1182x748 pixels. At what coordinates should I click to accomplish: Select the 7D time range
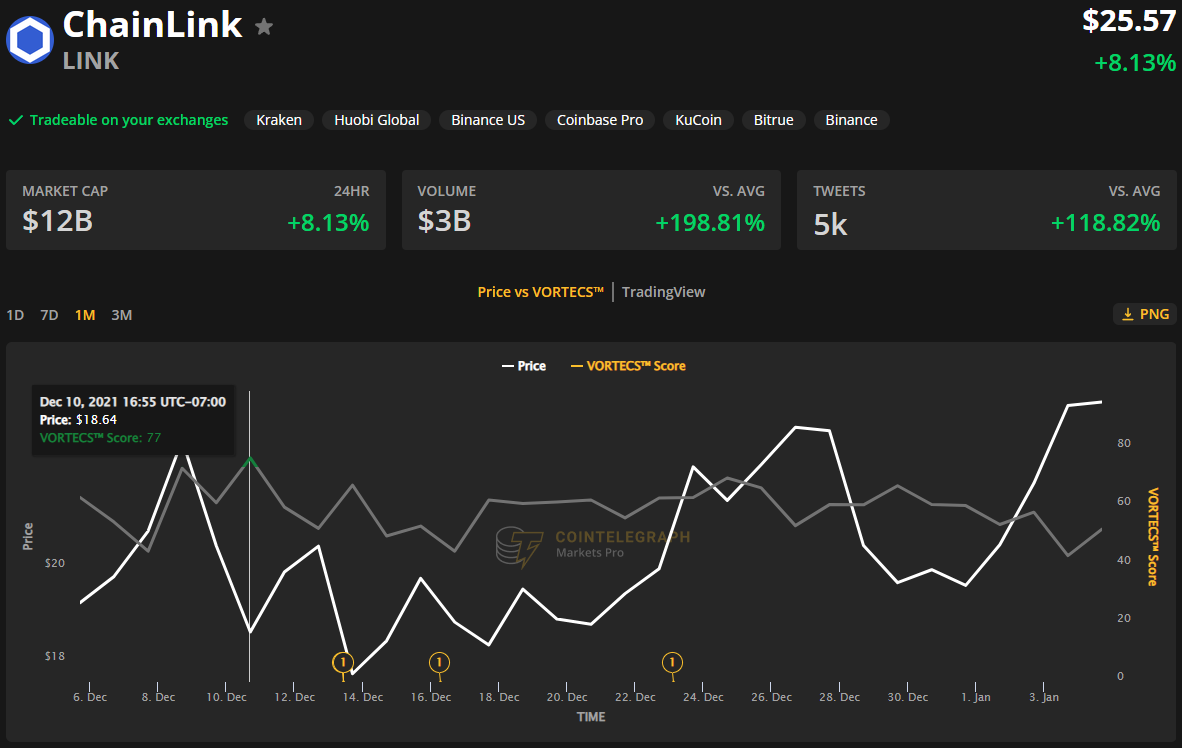49,315
